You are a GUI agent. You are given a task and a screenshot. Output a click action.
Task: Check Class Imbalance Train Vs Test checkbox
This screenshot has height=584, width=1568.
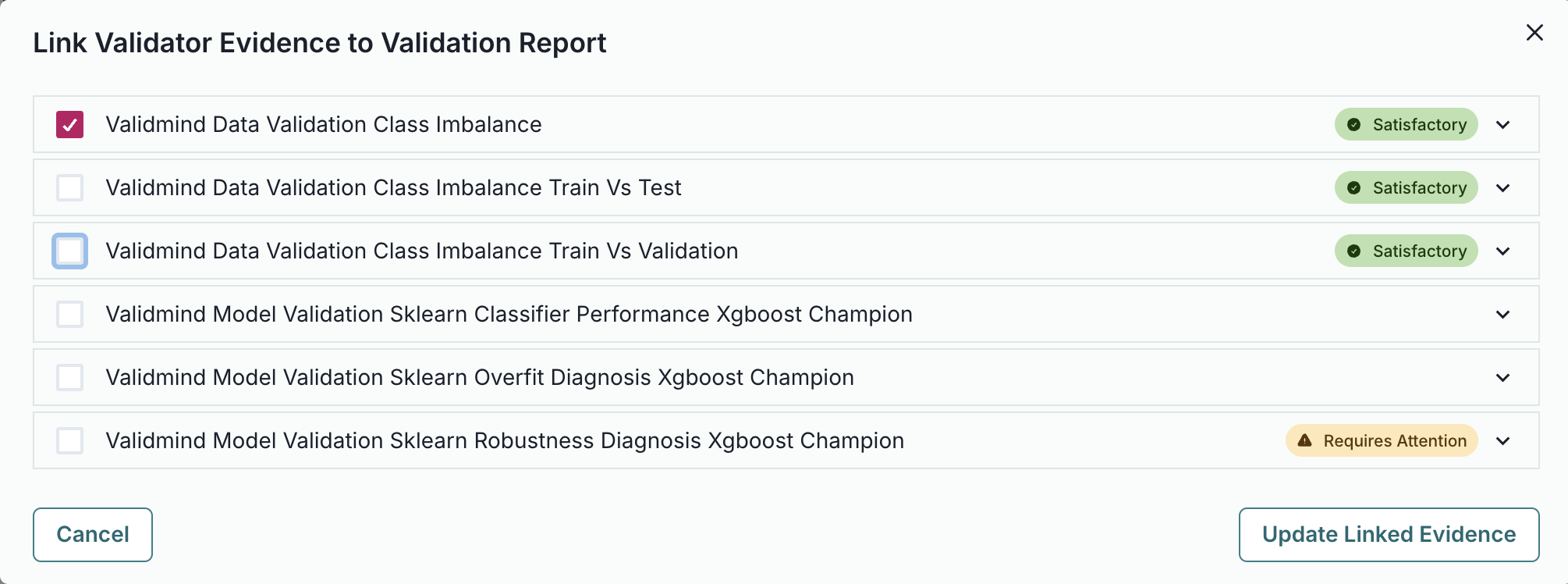[x=70, y=188]
